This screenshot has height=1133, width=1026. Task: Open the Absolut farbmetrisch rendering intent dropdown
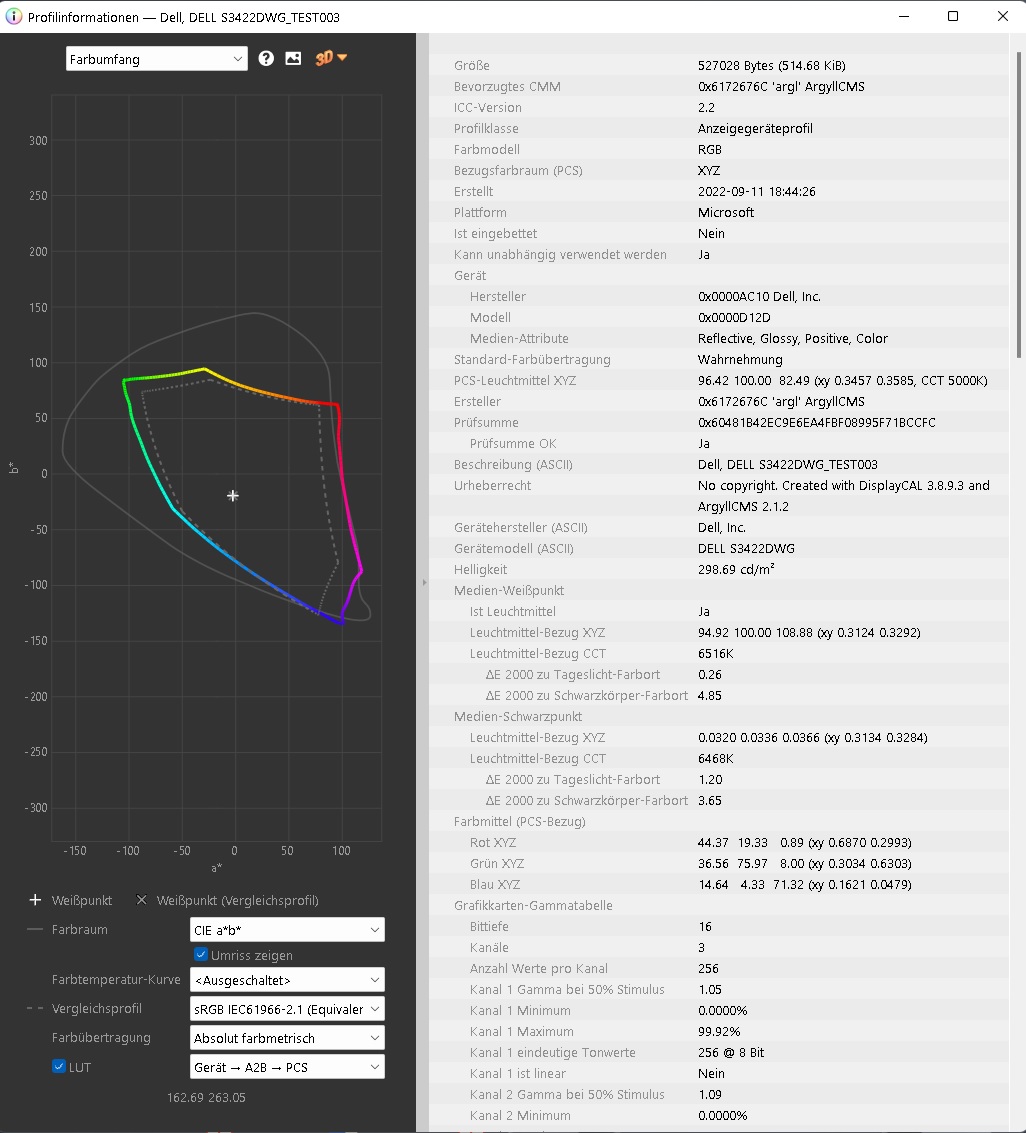click(x=287, y=1038)
